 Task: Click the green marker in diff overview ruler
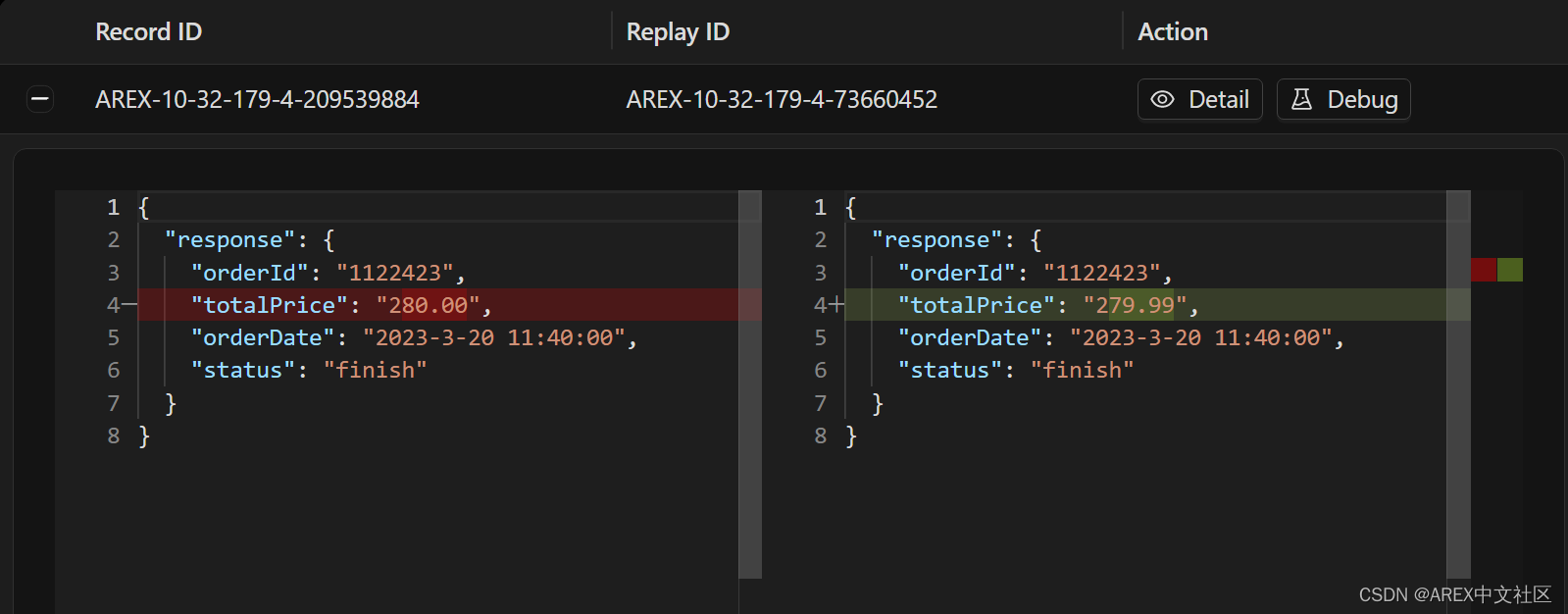coord(1510,270)
